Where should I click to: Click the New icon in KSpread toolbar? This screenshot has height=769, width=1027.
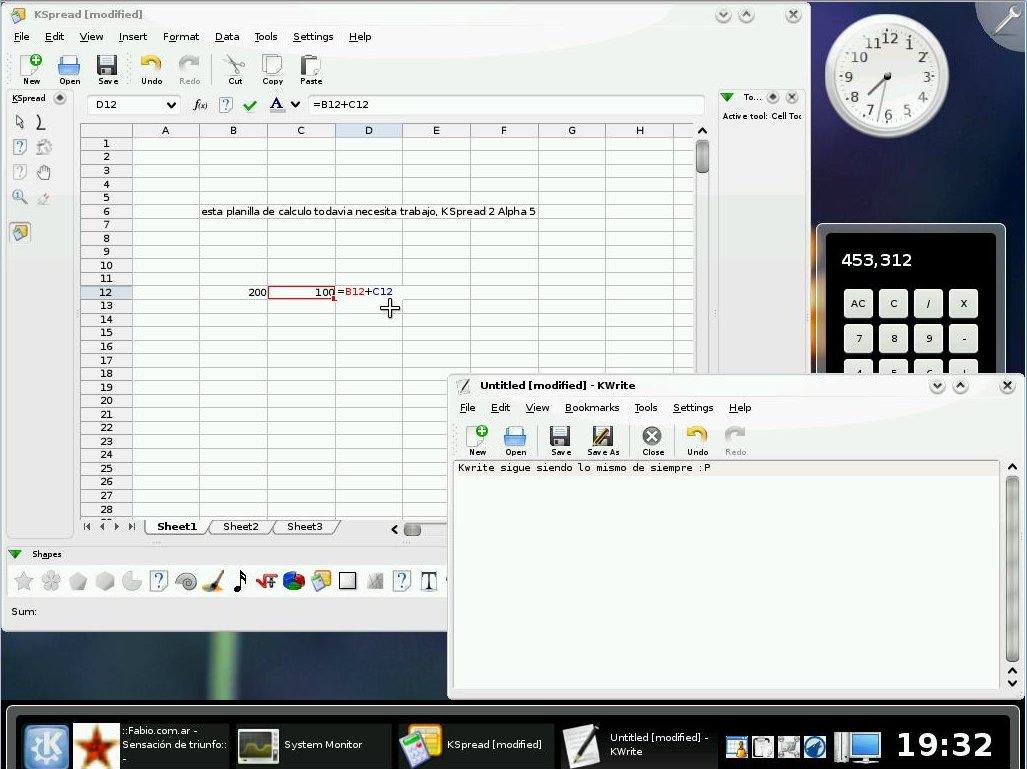(31, 69)
